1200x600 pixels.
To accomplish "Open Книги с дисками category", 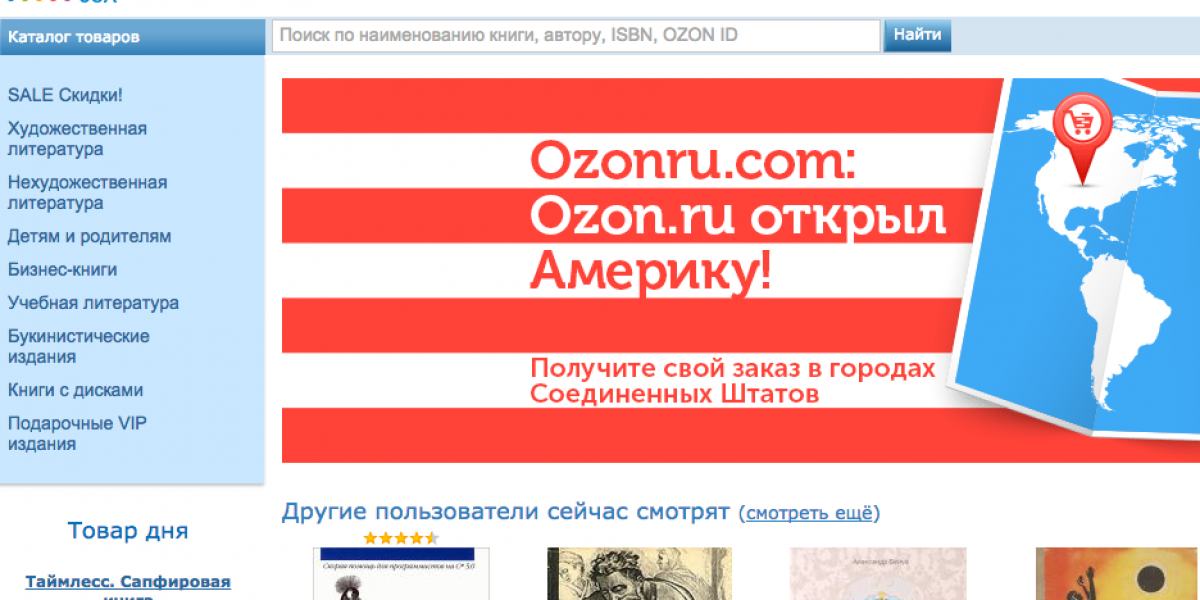I will click(x=75, y=391).
